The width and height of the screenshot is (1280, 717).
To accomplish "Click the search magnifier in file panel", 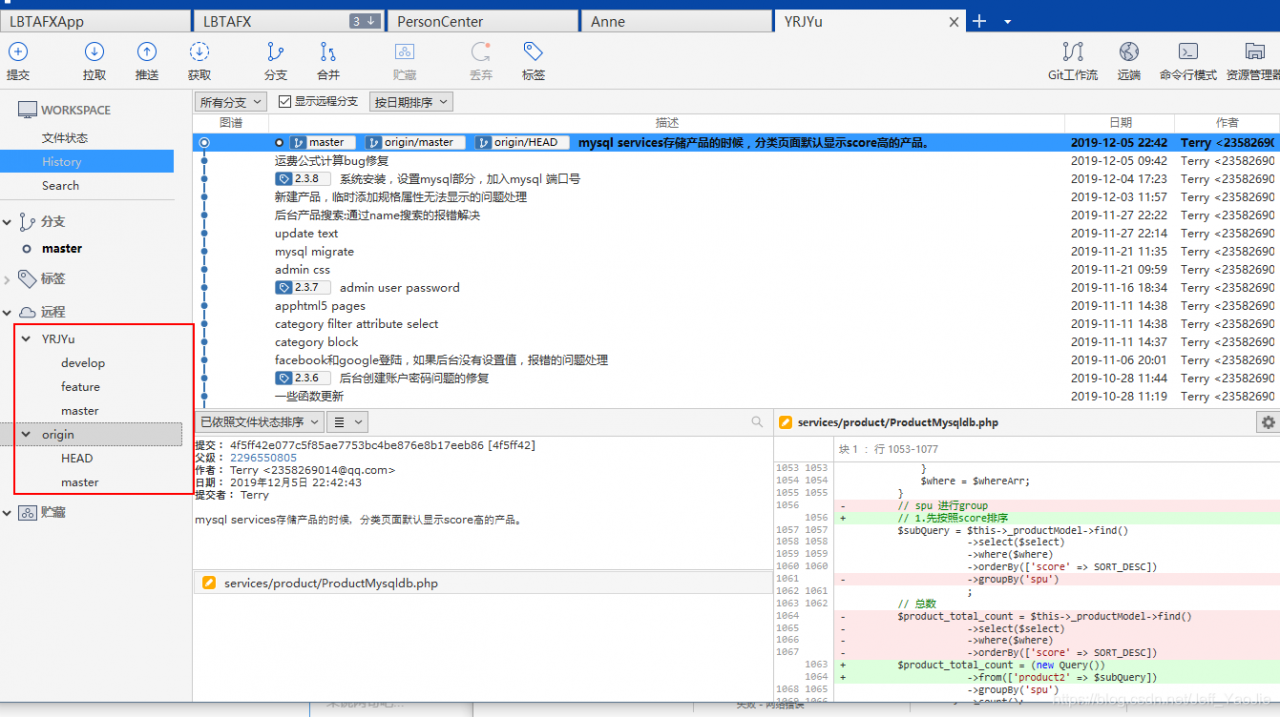I will click(757, 423).
